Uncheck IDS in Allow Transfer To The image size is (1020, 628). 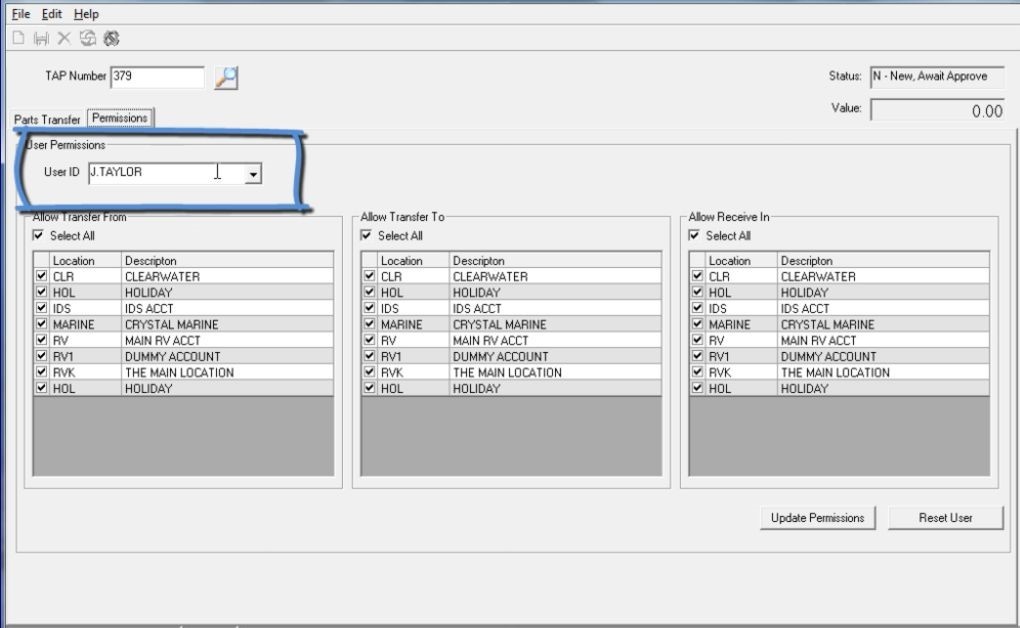[x=369, y=308]
